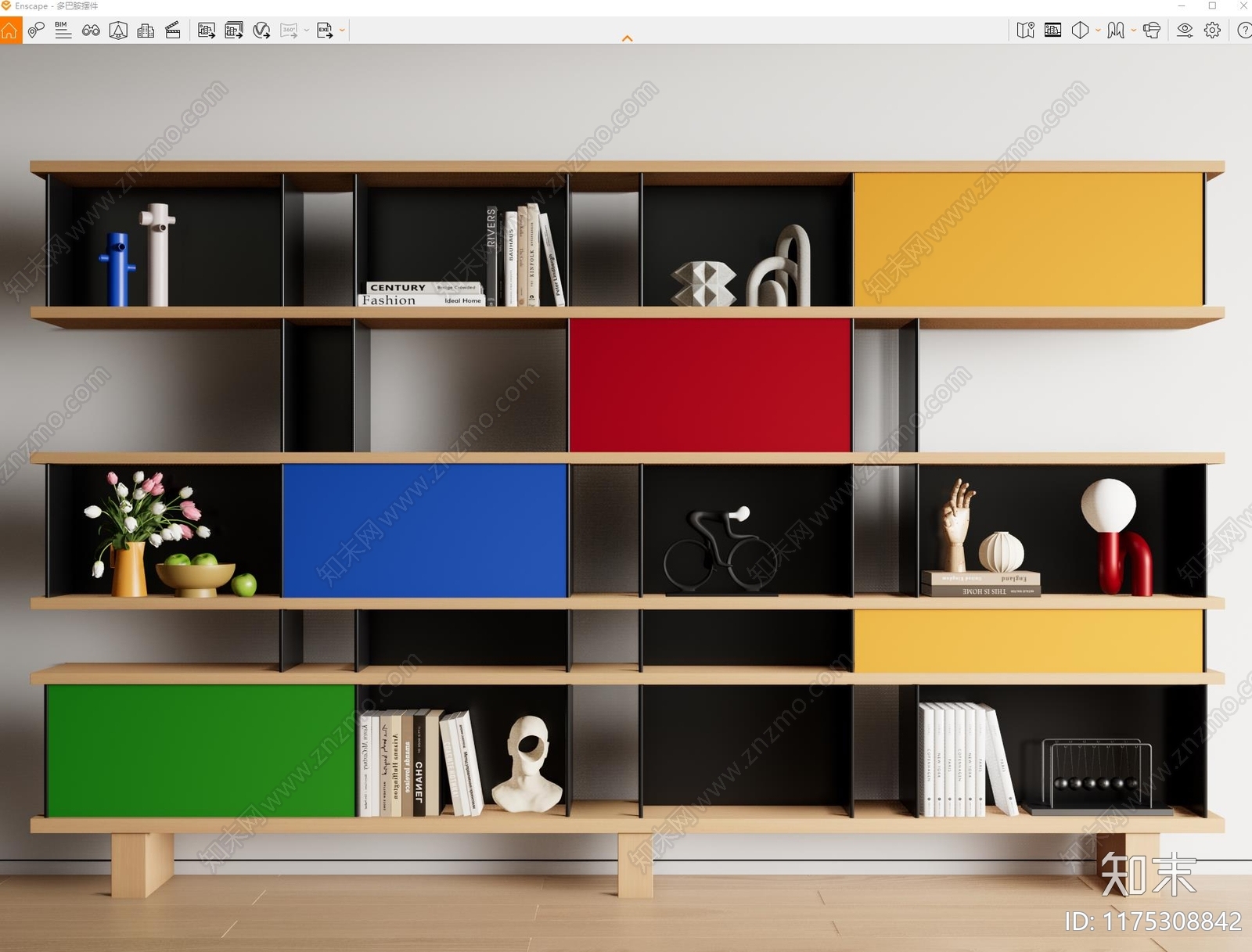Screen dimensions: 1252x952
Task: Minimize the Enscape window
Action: pos(1182,5)
